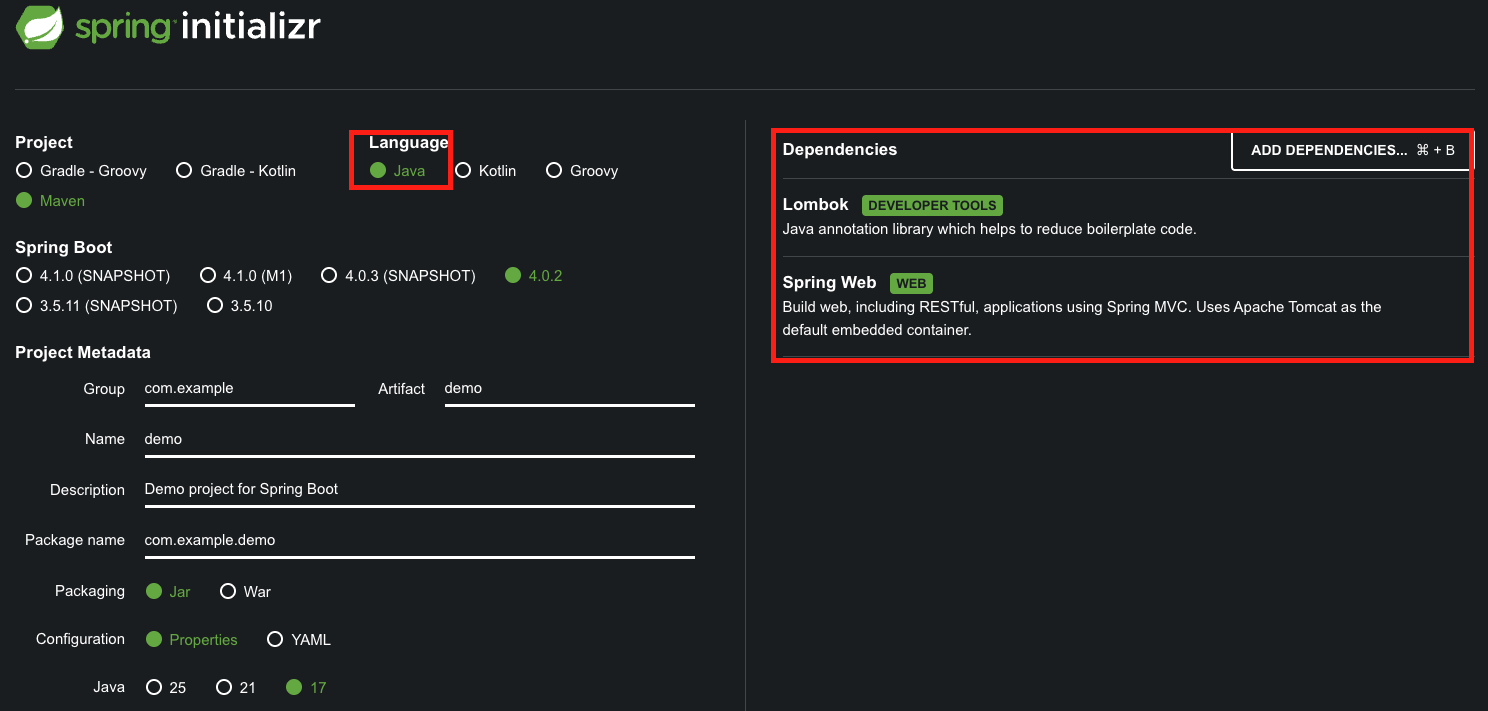Focus the Artifact text field
Image resolution: width=1488 pixels, height=711 pixels.
pos(569,389)
